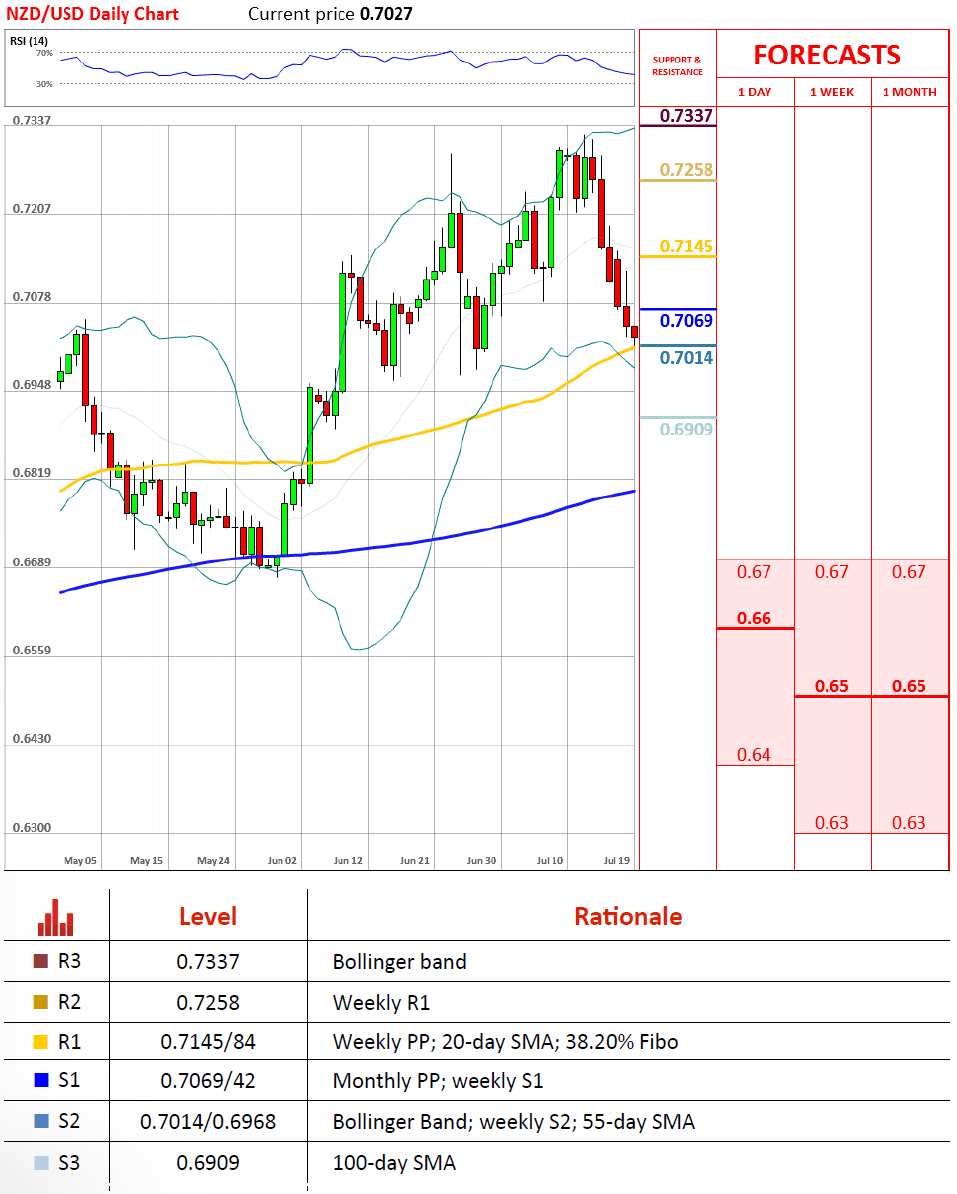Click the light blue S3 swatch
Image resolution: width=957 pixels, height=1194 pixels.
pyautogui.click(x=40, y=1163)
